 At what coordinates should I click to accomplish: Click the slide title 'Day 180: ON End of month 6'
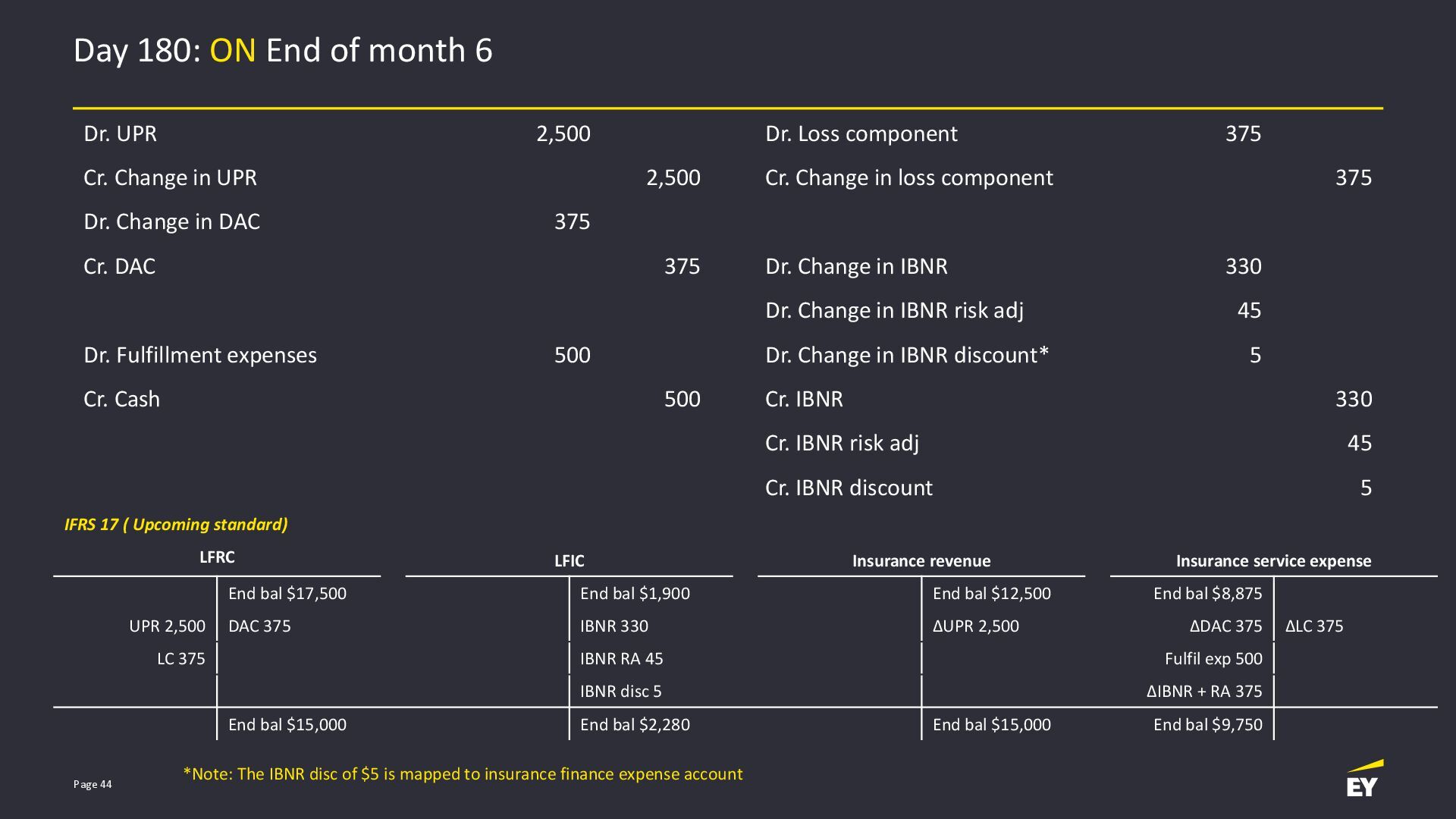pos(283,51)
